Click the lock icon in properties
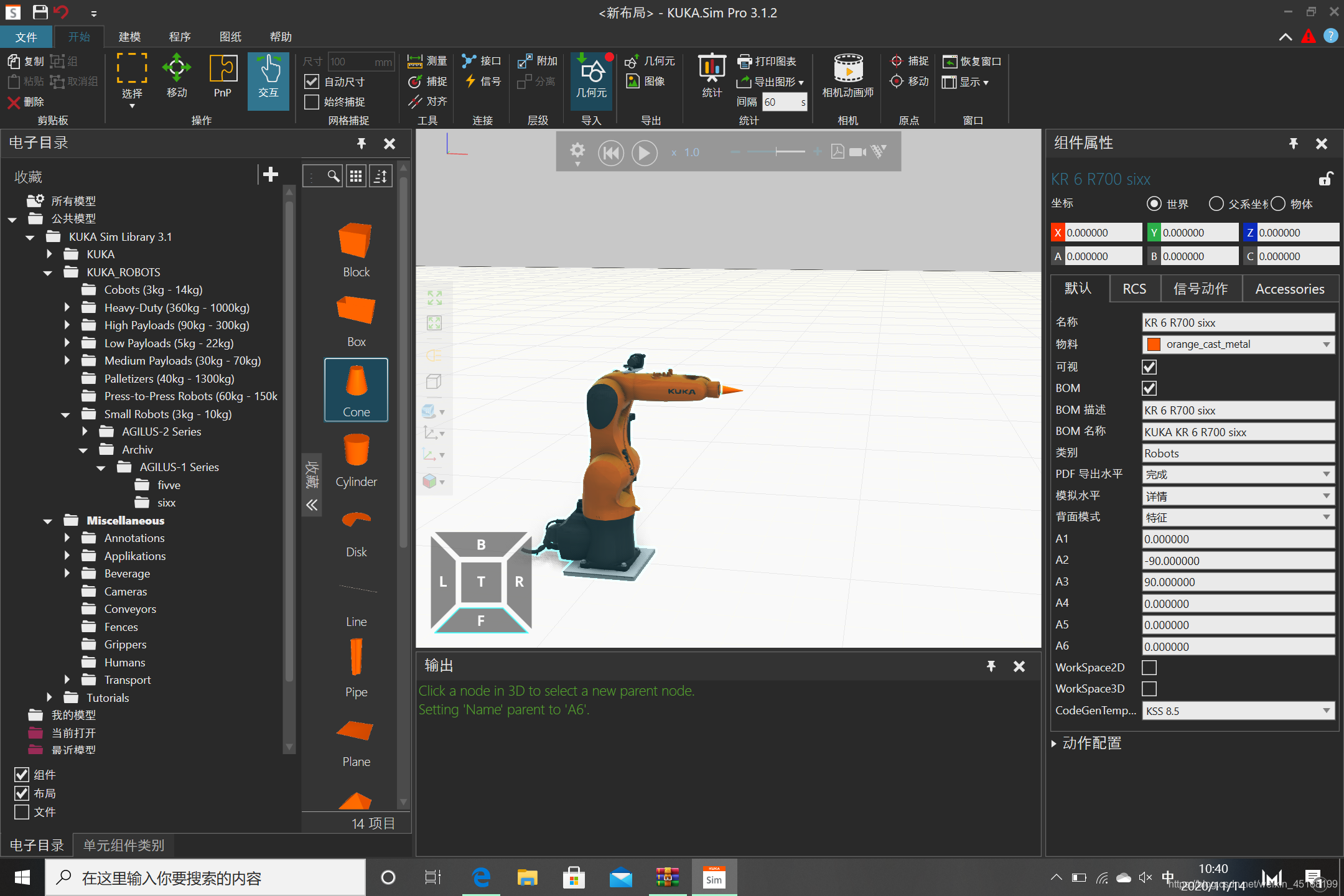This screenshot has height=896, width=1344. click(x=1325, y=179)
